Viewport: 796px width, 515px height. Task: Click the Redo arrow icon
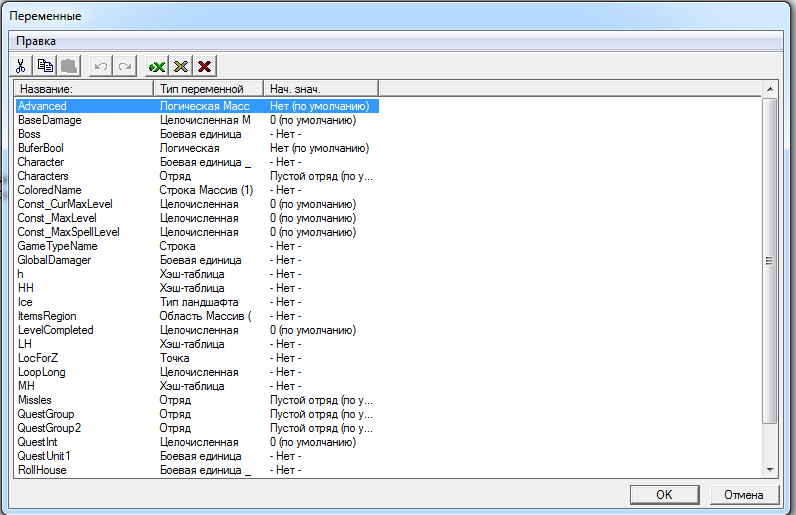point(125,66)
